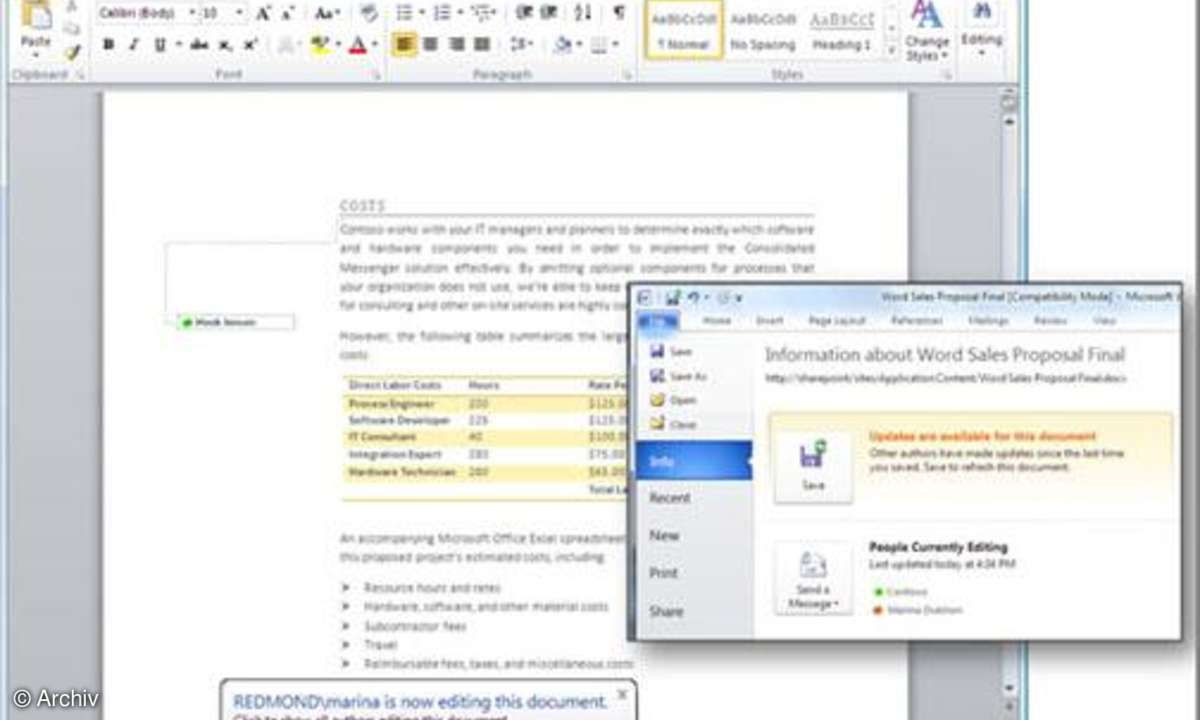Toggle Align Text Right
Image resolution: width=1200 pixels, height=720 pixels.
(456, 45)
